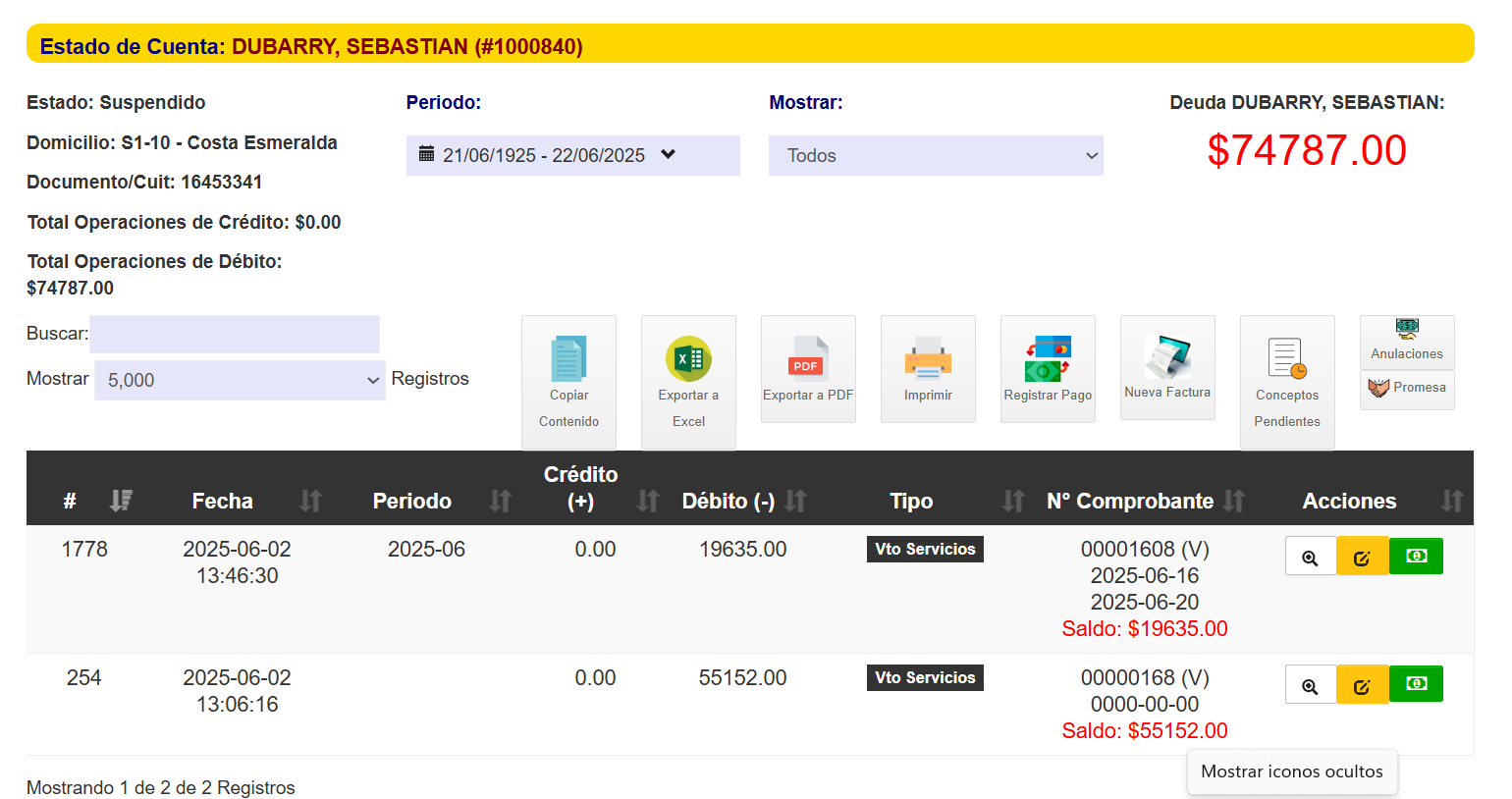Edit record 254 with the yellow pencil button

coord(1362,685)
